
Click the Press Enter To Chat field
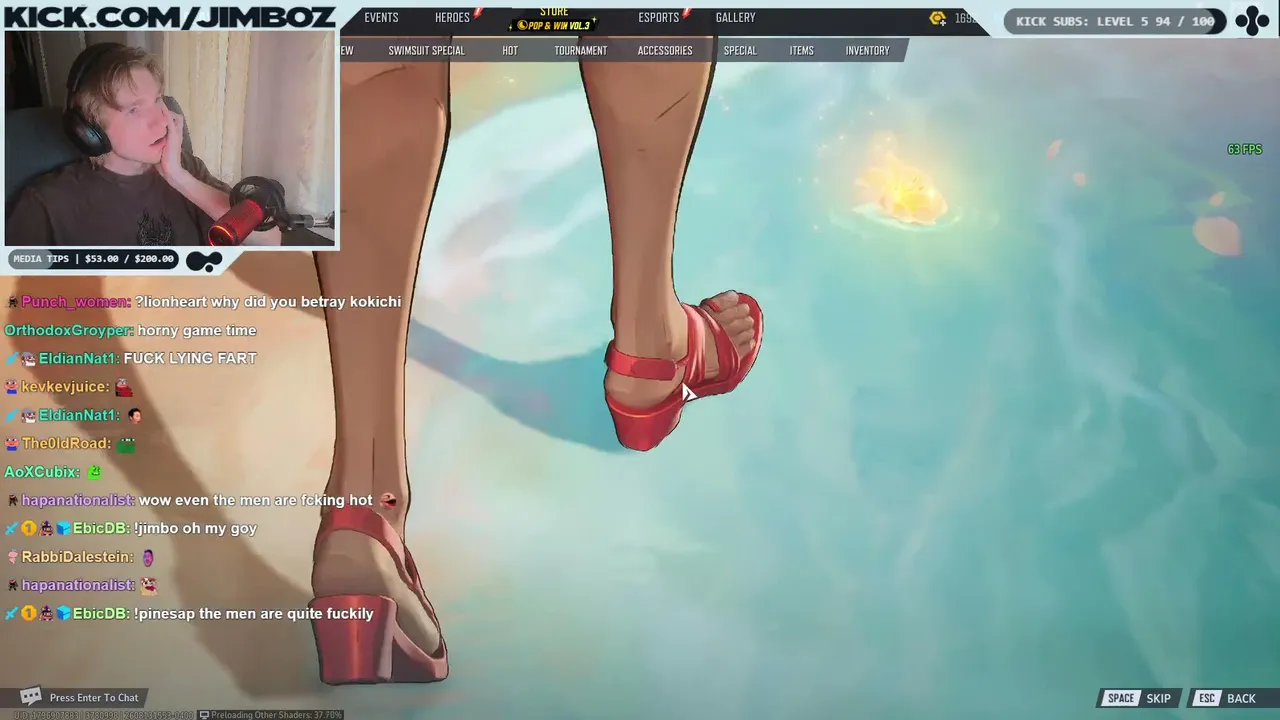94,697
